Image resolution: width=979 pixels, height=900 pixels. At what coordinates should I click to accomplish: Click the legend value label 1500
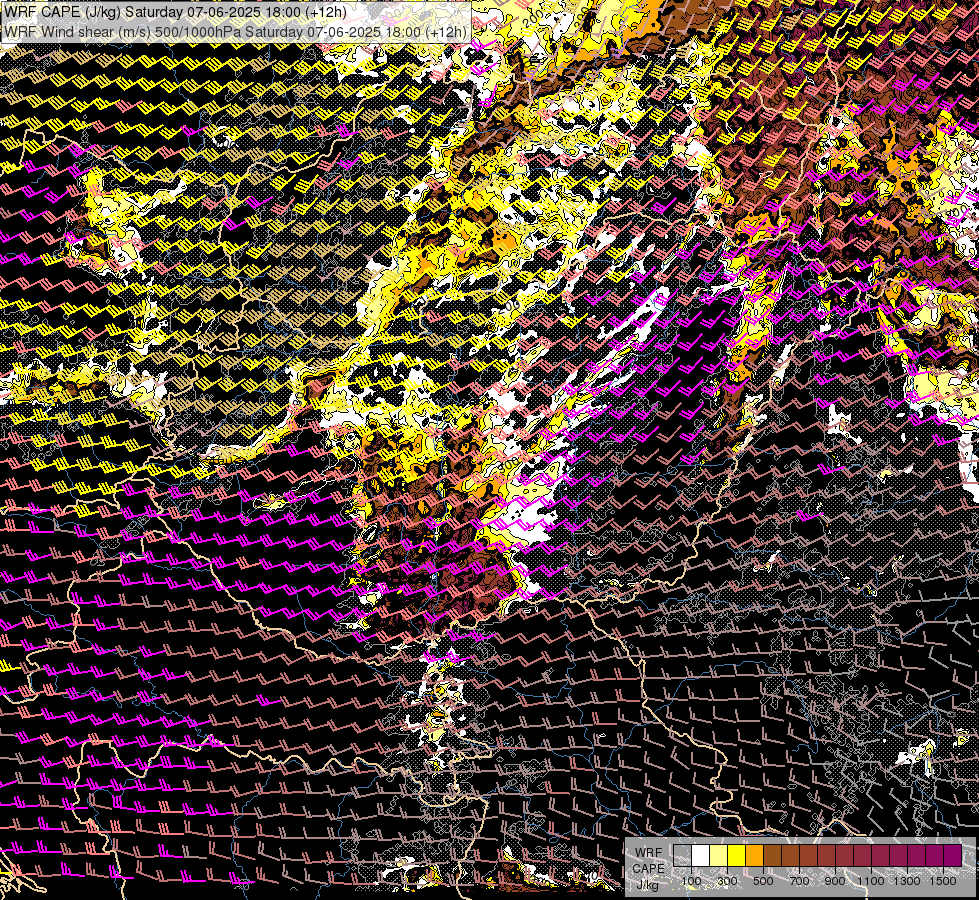943,881
